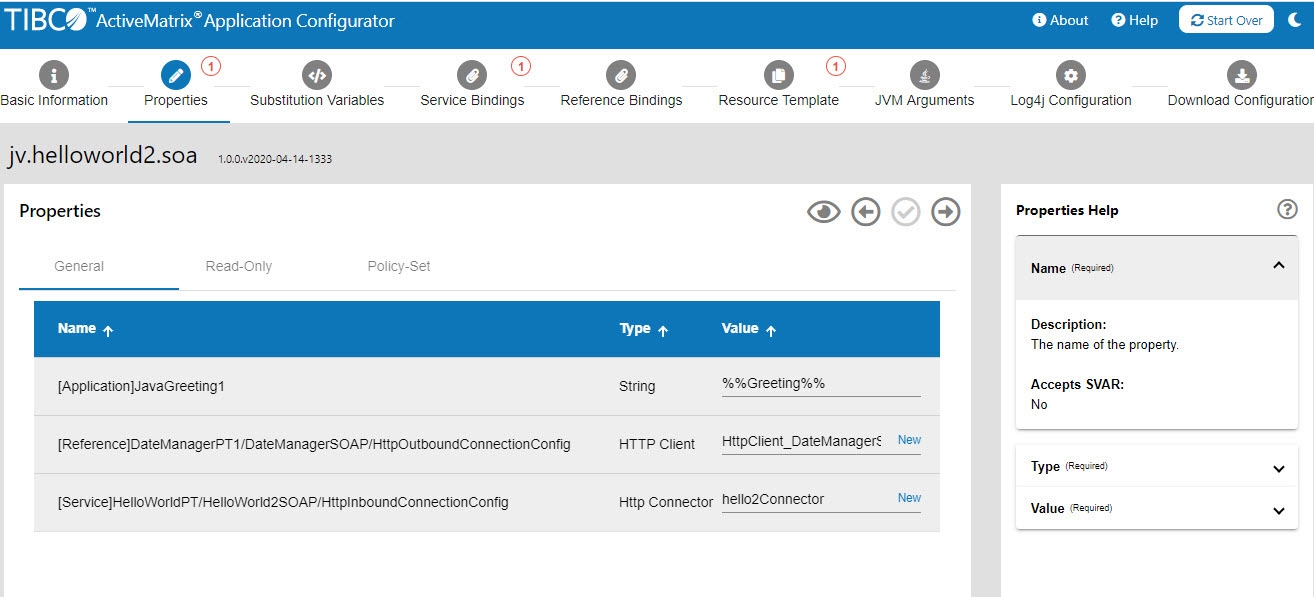Click the Start Over button
Image resolution: width=1314 pixels, height=597 pixels.
coord(1226,20)
